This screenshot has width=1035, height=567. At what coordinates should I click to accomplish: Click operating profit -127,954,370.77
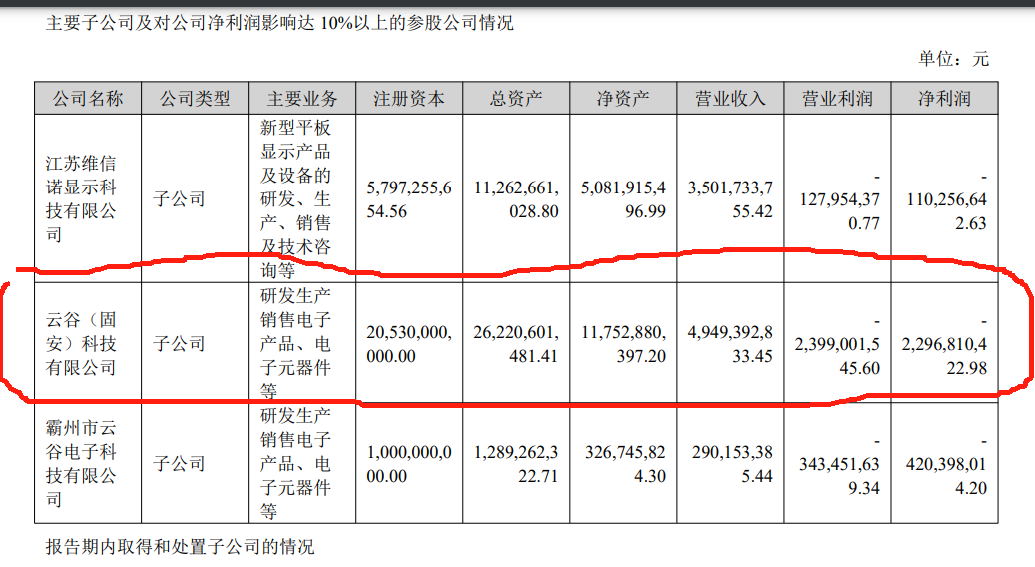pos(840,199)
